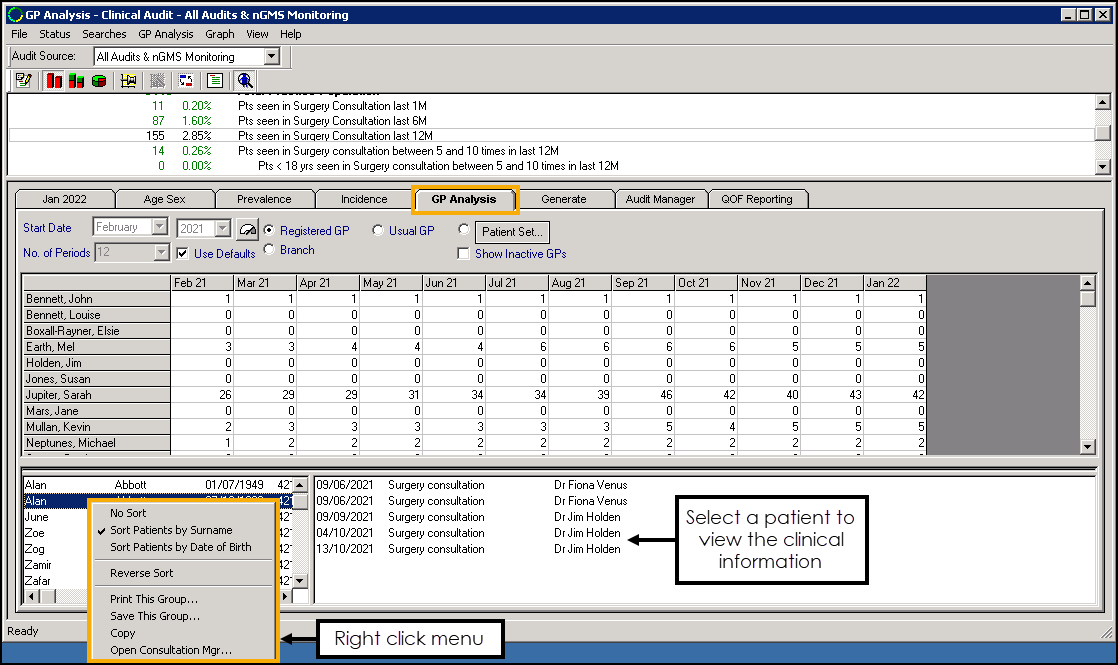Choose the Branch radio option
The width and height of the screenshot is (1118, 665).
[270, 250]
